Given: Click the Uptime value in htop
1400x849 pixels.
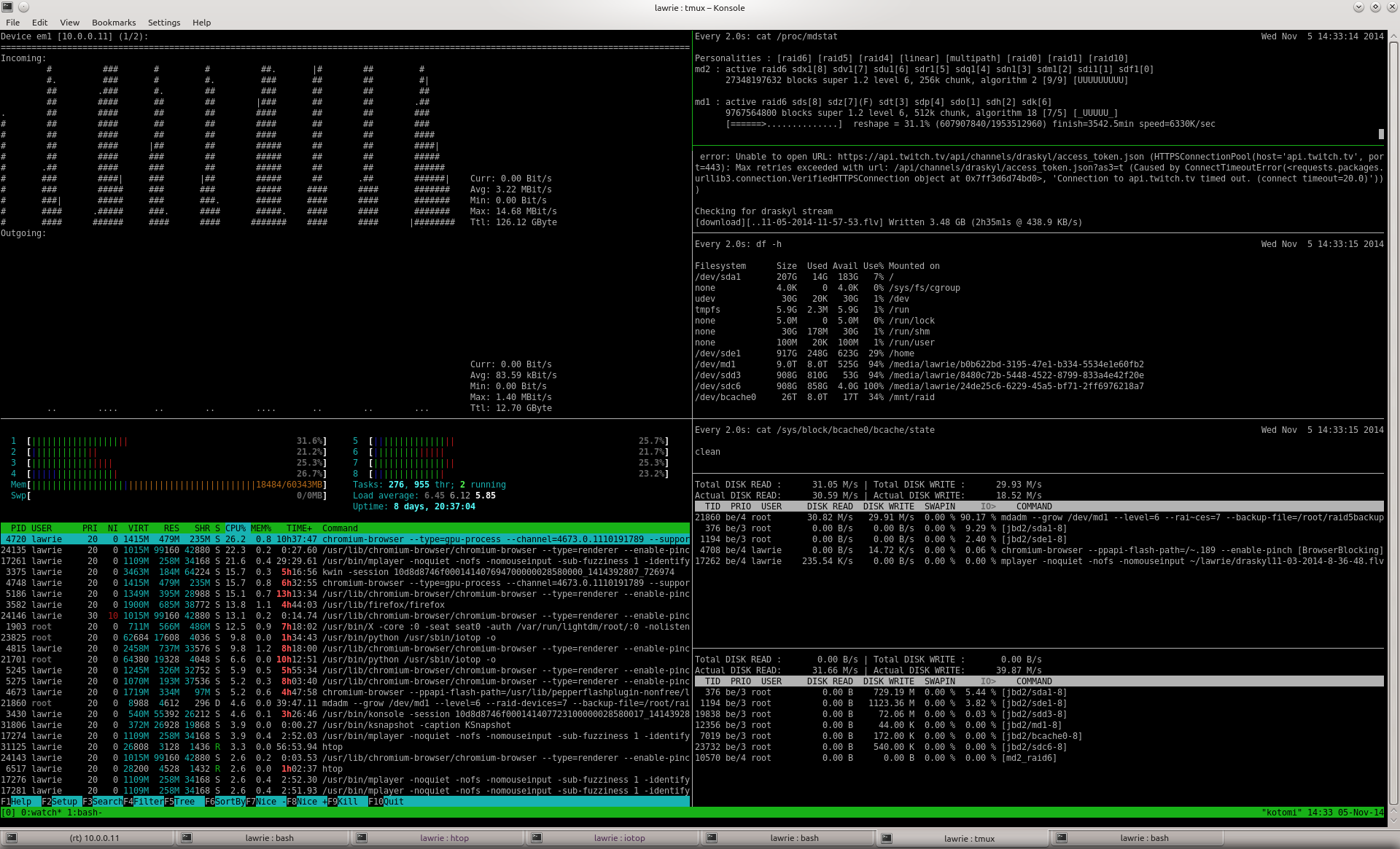Looking at the screenshot, I should pos(435,506).
